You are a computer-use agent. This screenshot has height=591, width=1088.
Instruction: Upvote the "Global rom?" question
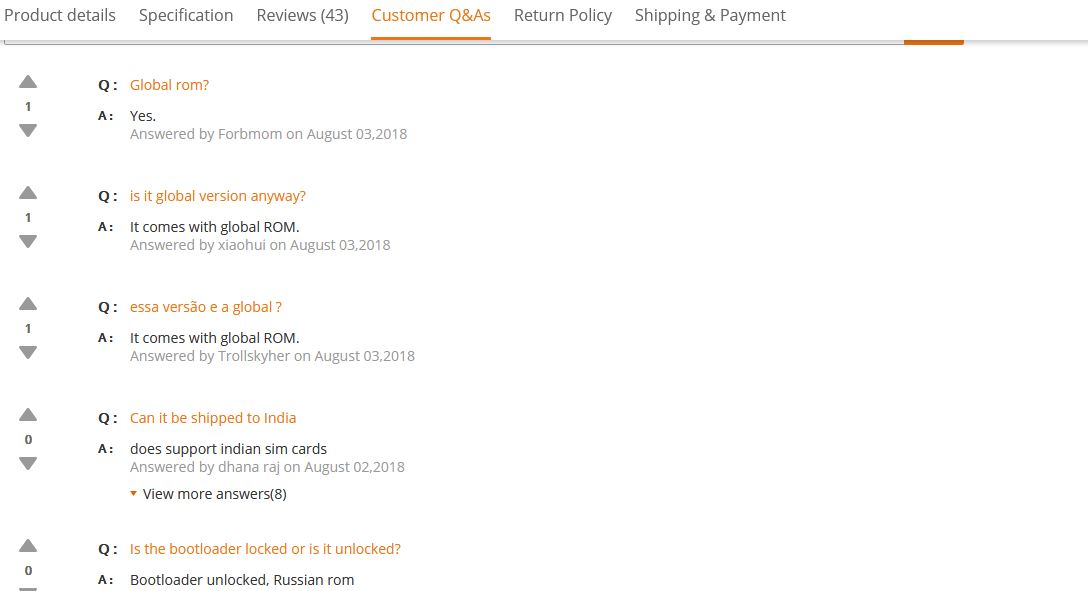(x=28, y=82)
